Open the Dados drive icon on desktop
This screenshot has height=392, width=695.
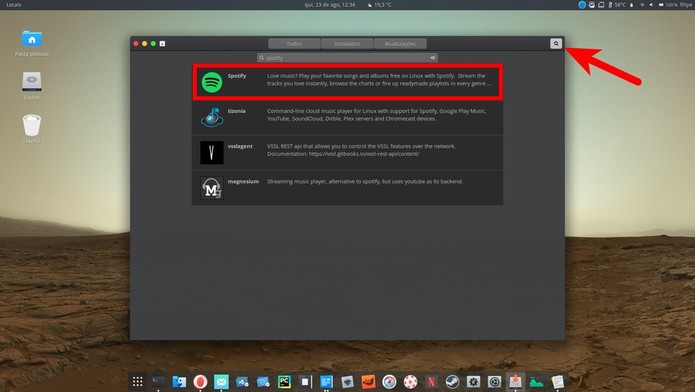(32, 86)
